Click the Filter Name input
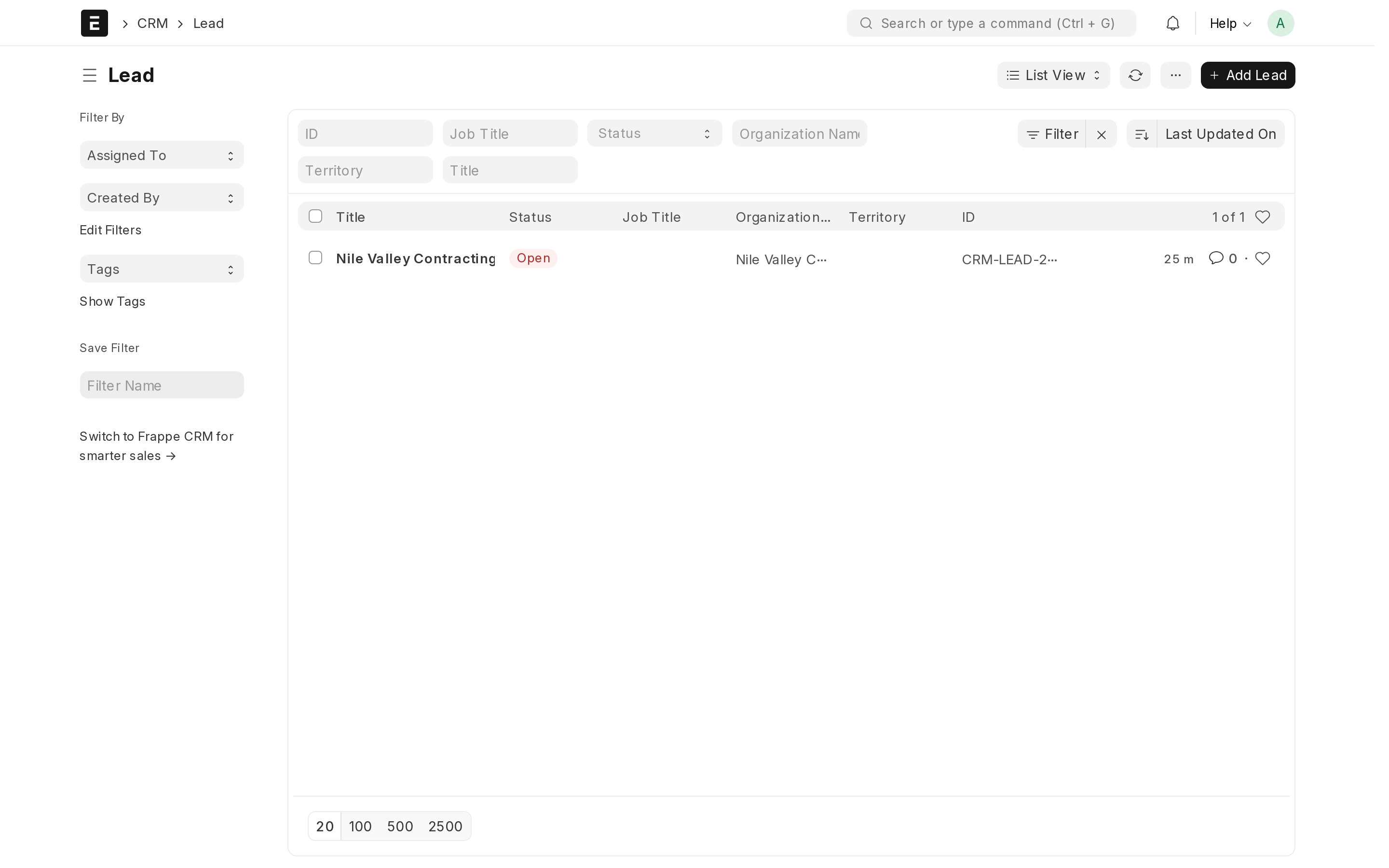 [162, 385]
